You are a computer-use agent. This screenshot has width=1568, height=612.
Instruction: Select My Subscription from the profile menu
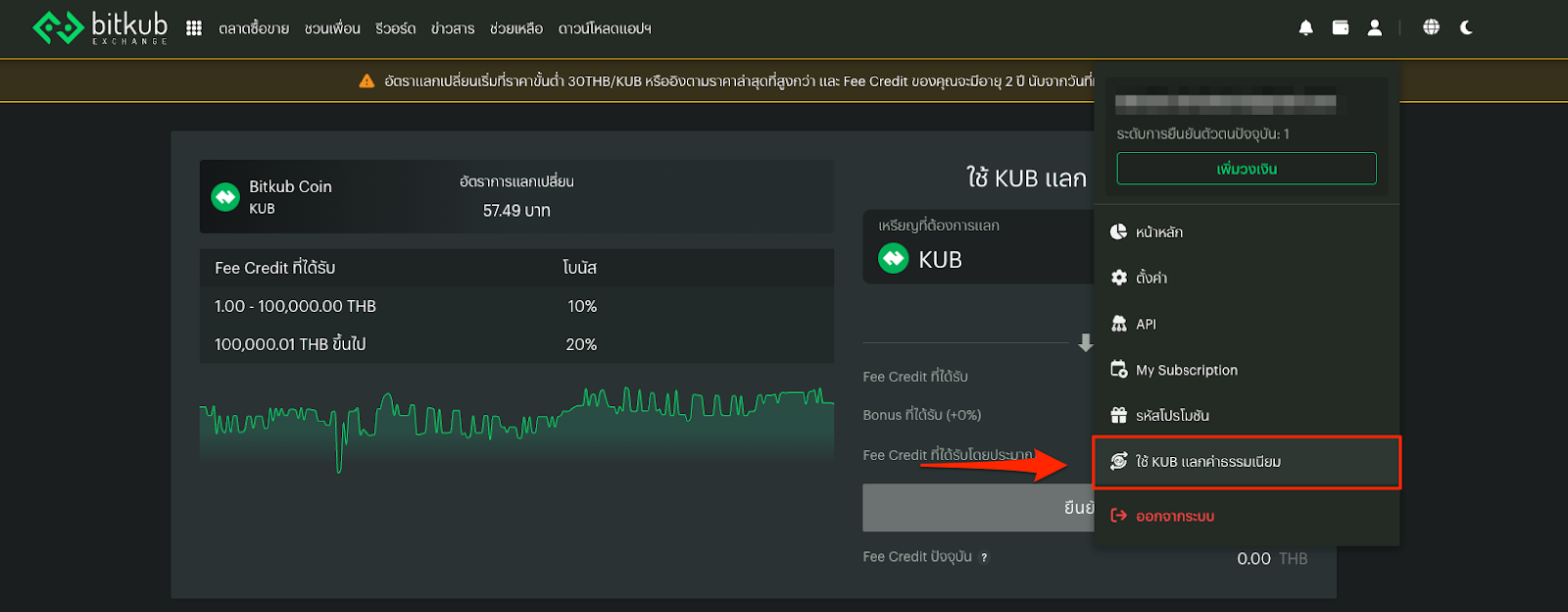pyautogui.click(x=1247, y=370)
